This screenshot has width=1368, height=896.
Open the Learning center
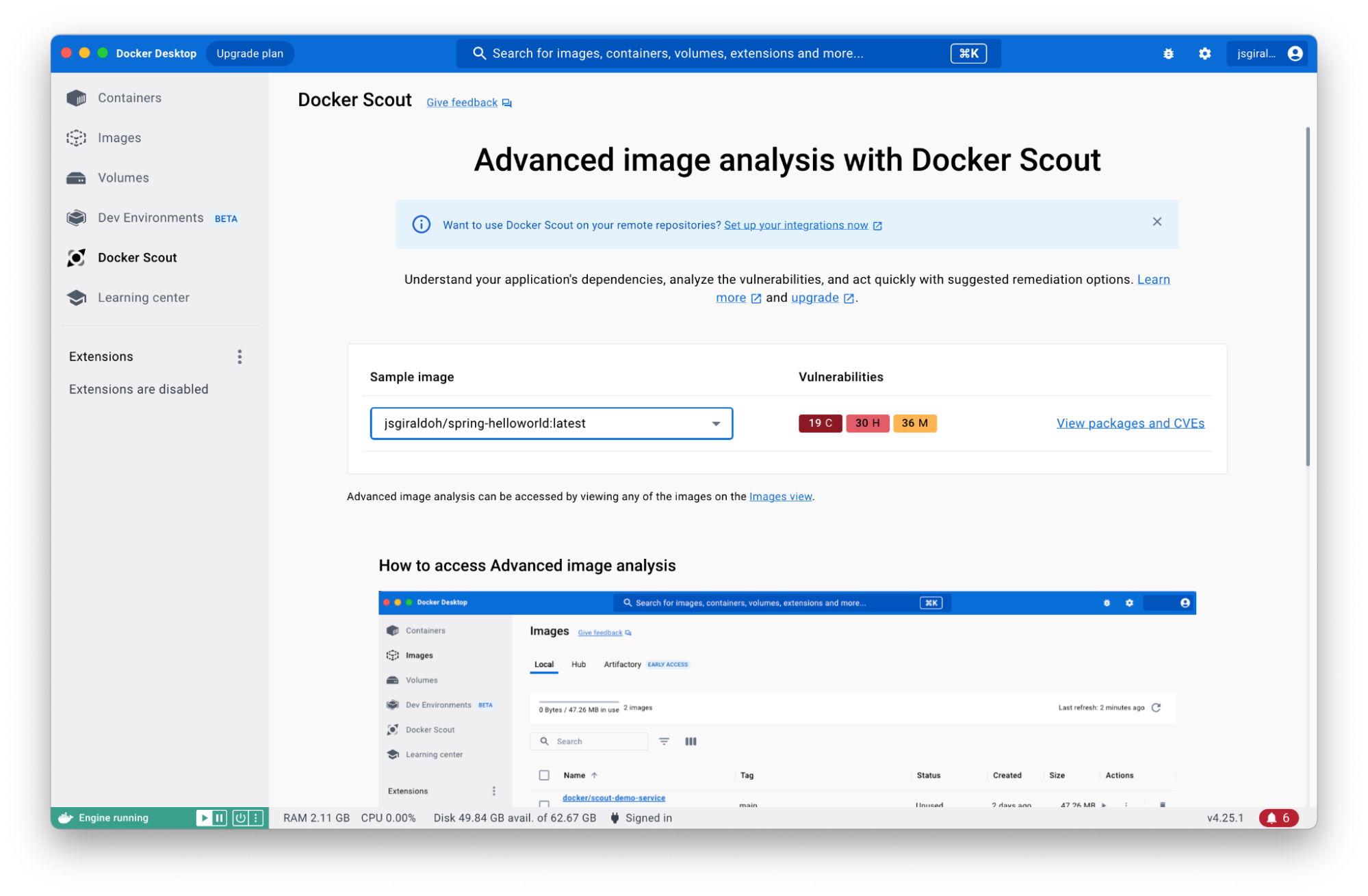pos(143,297)
